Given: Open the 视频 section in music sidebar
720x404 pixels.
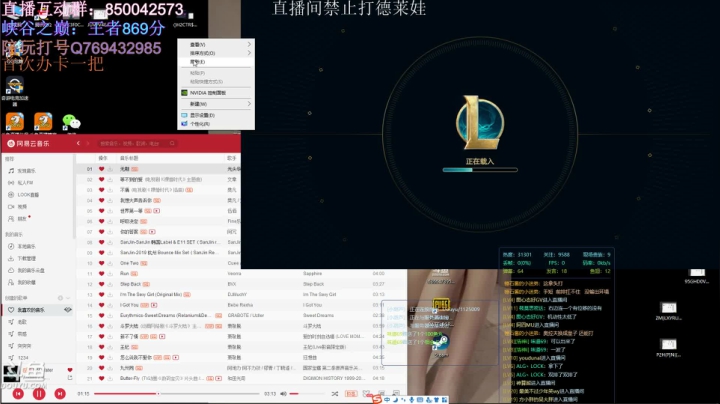Looking at the screenshot, I should click(22, 207).
